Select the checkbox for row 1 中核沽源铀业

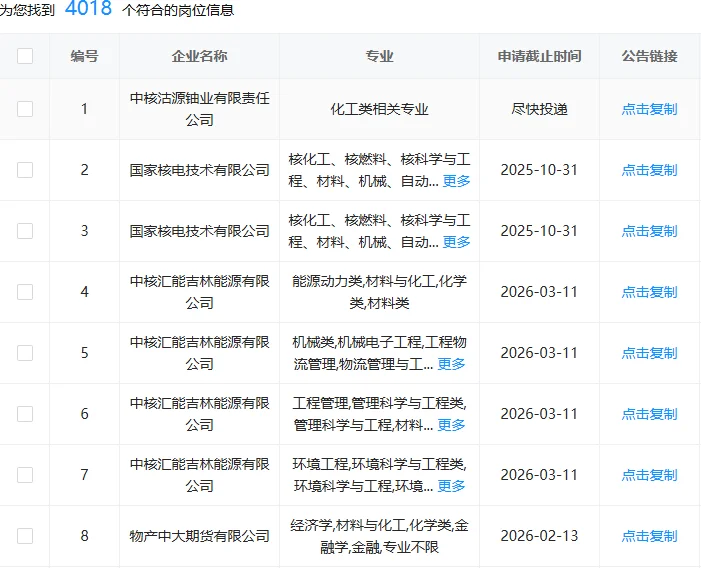25,109
